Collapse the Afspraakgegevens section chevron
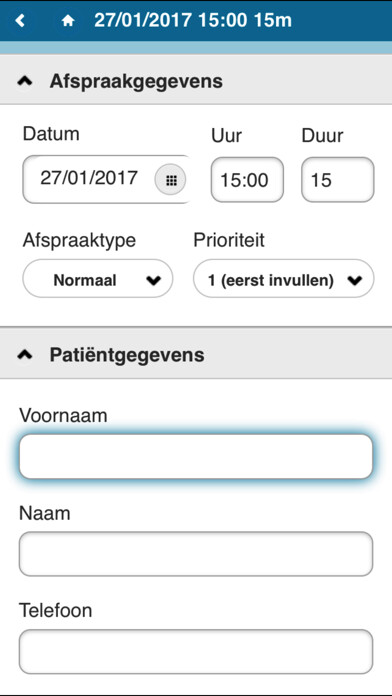The image size is (392, 696). (25, 80)
